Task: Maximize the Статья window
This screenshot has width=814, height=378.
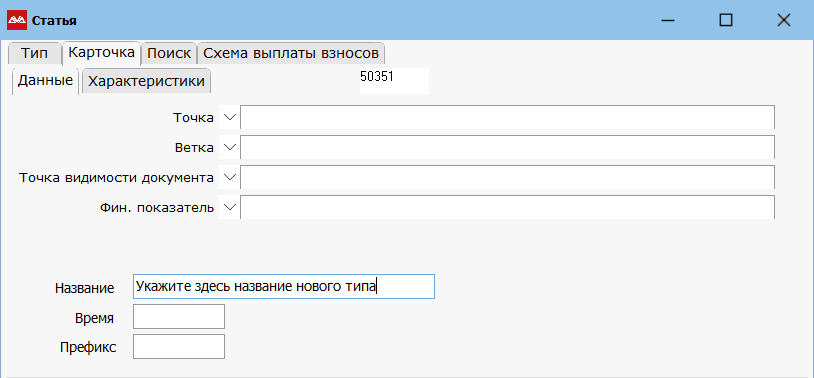Action: [726, 20]
